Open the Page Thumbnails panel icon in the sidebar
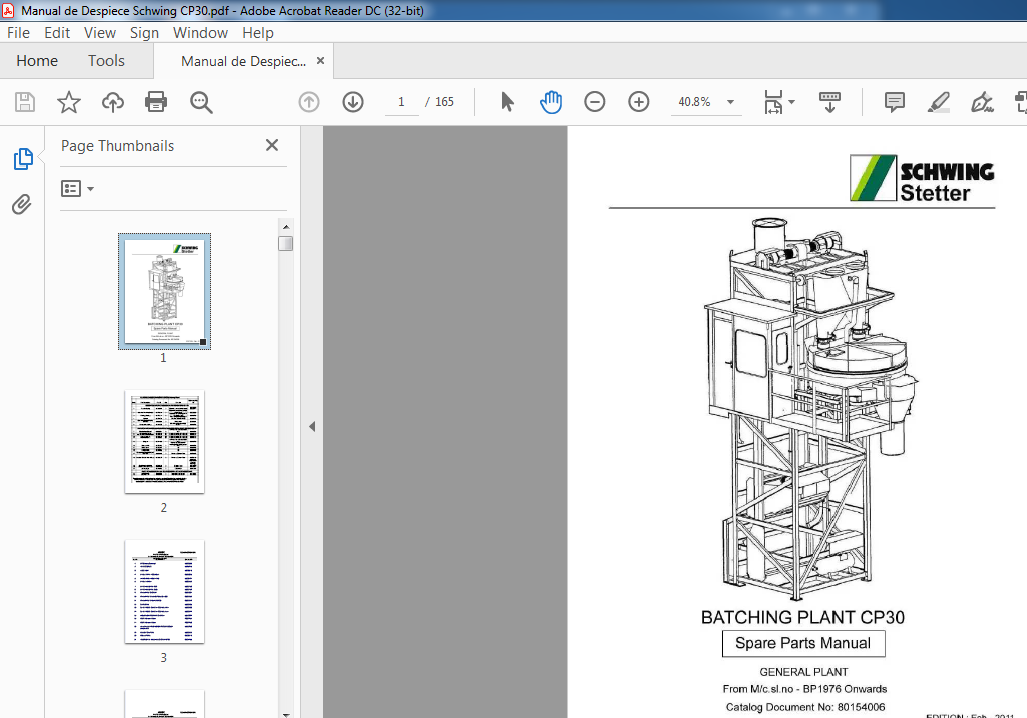This screenshot has width=1027, height=718. pyautogui.click(x=23, y=159)
